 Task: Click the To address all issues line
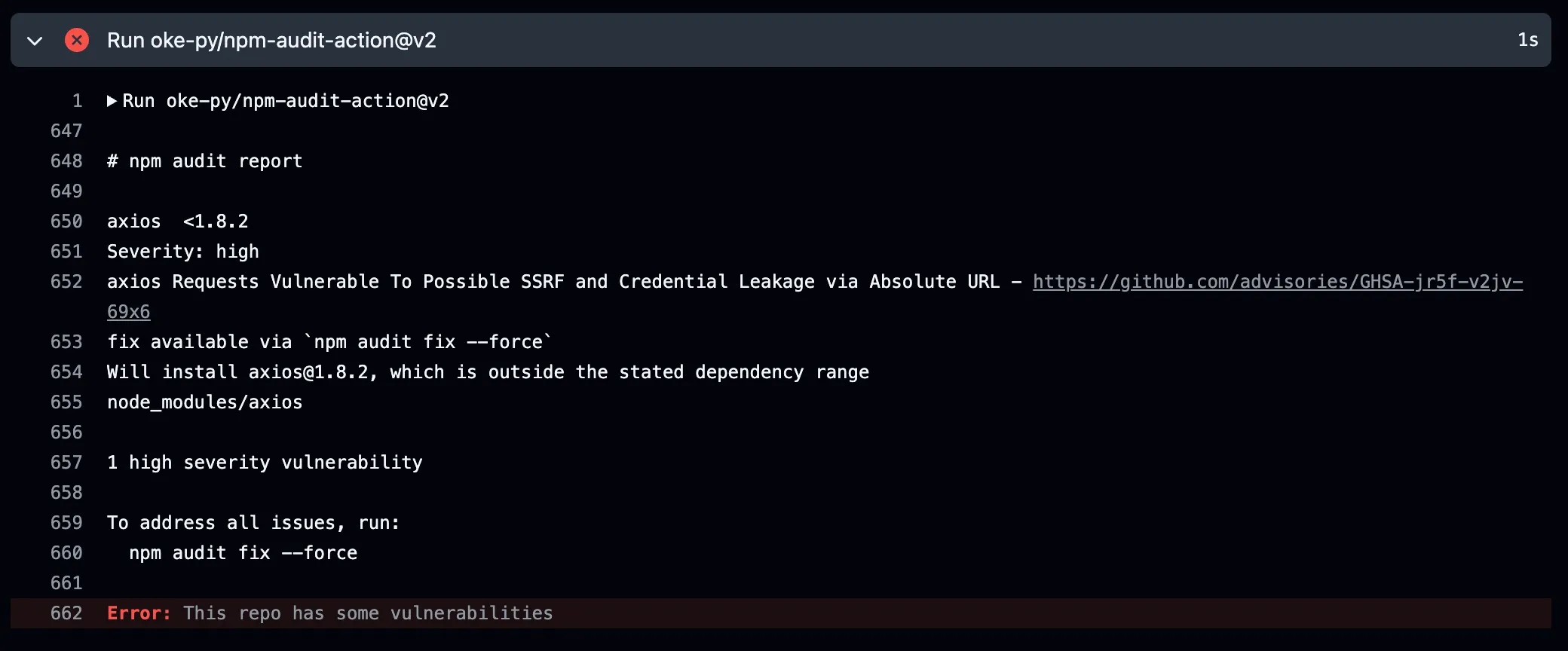point(253,522)
